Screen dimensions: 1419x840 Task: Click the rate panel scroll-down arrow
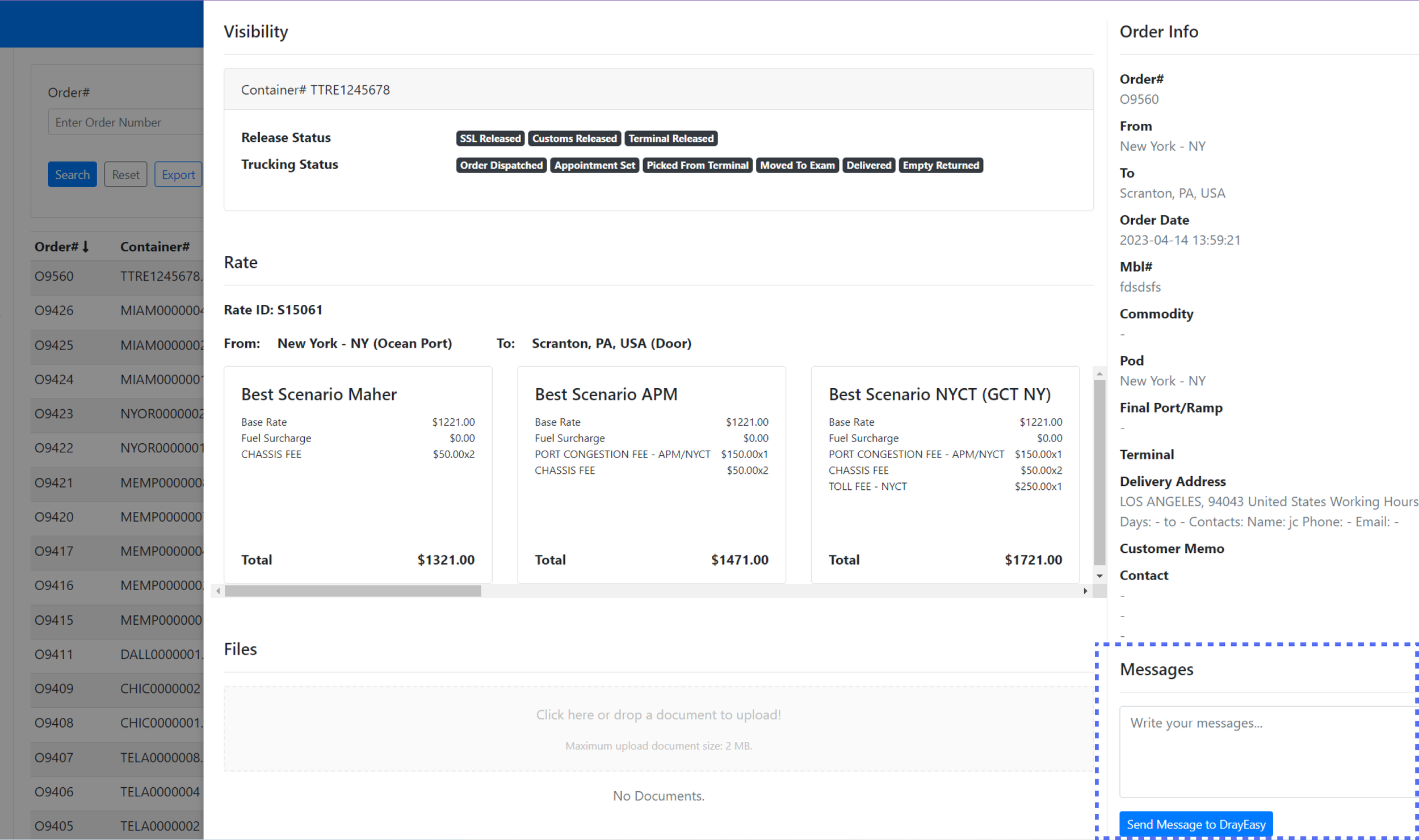pyautogui.click(x=1099, y=576)
